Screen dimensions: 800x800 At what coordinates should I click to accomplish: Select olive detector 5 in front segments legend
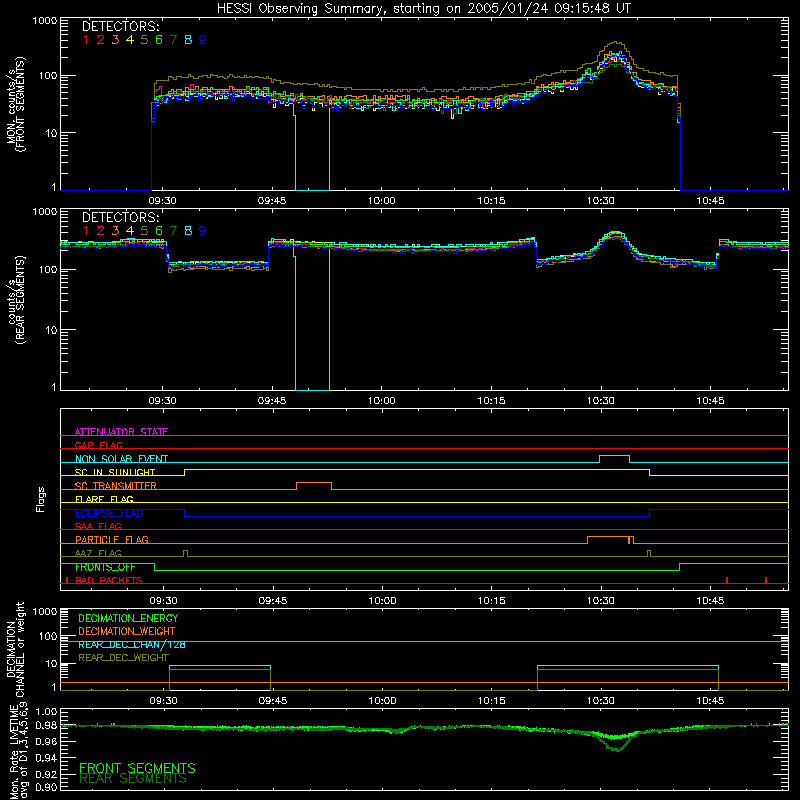point(144,40)
